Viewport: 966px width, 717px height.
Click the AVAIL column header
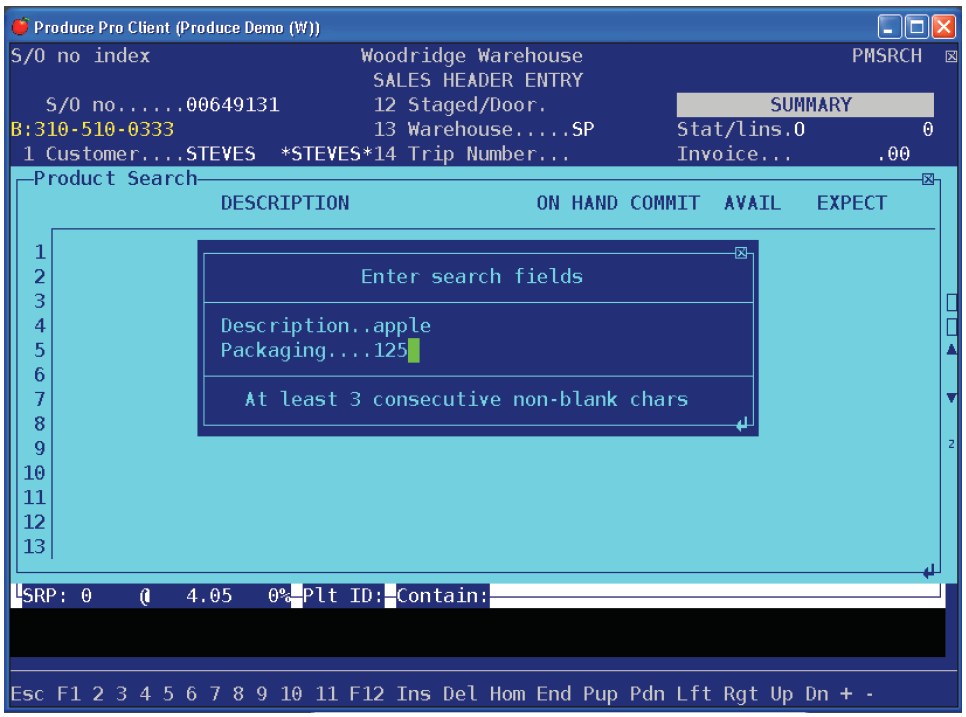(752, 203)
